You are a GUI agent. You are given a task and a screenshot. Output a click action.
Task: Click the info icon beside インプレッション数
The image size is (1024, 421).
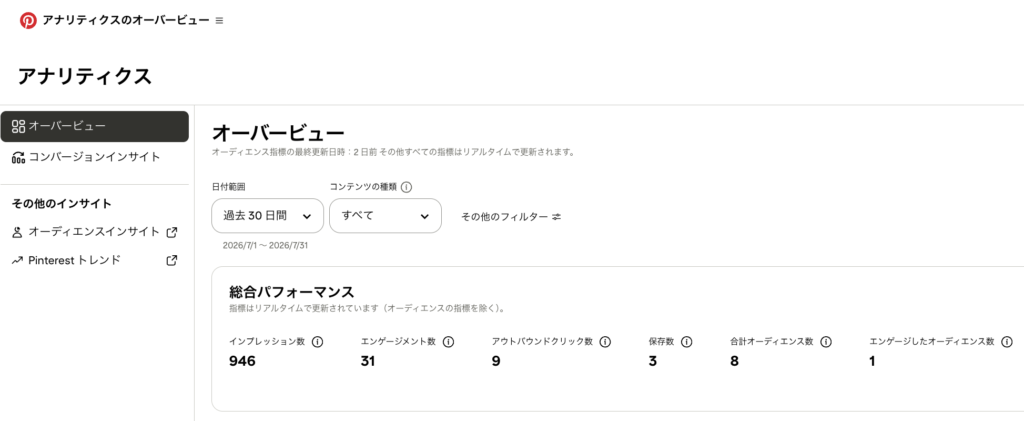tap(317, 341)
